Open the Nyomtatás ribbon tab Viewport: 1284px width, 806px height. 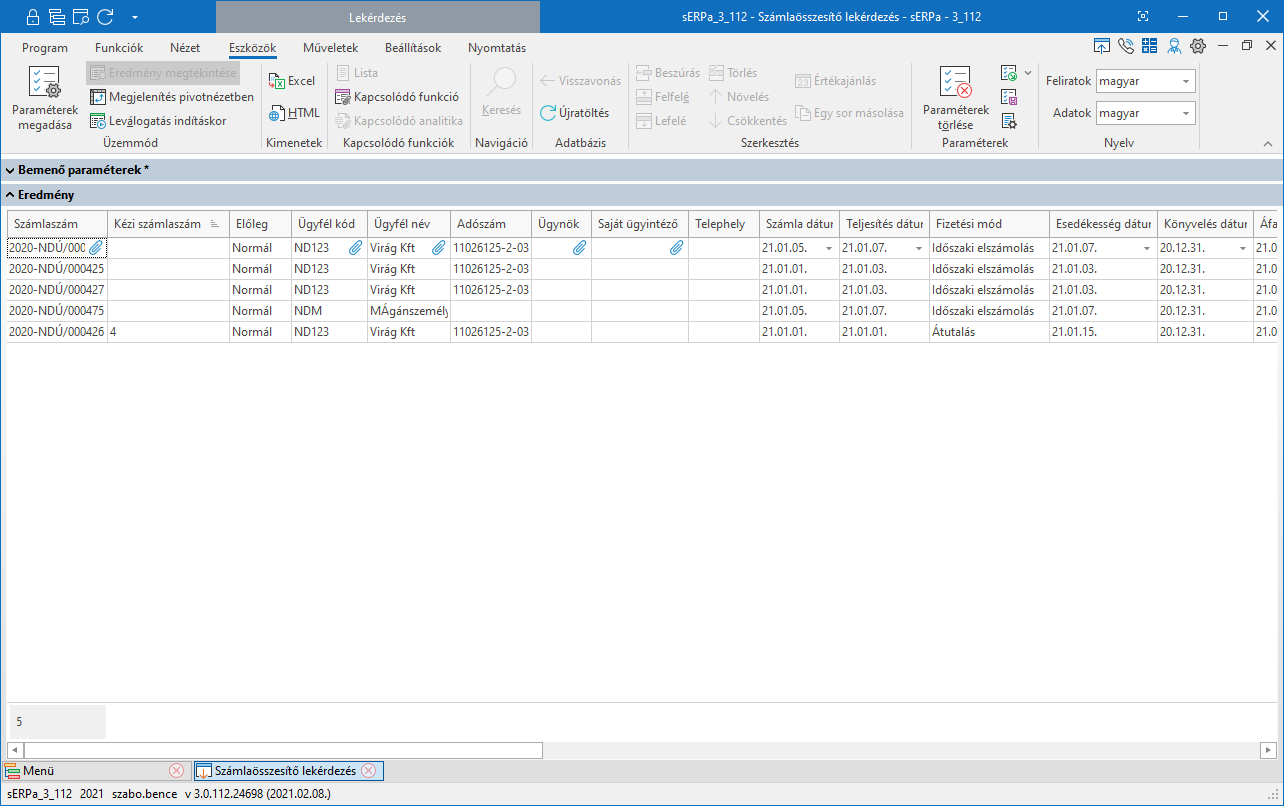[496, 48]
